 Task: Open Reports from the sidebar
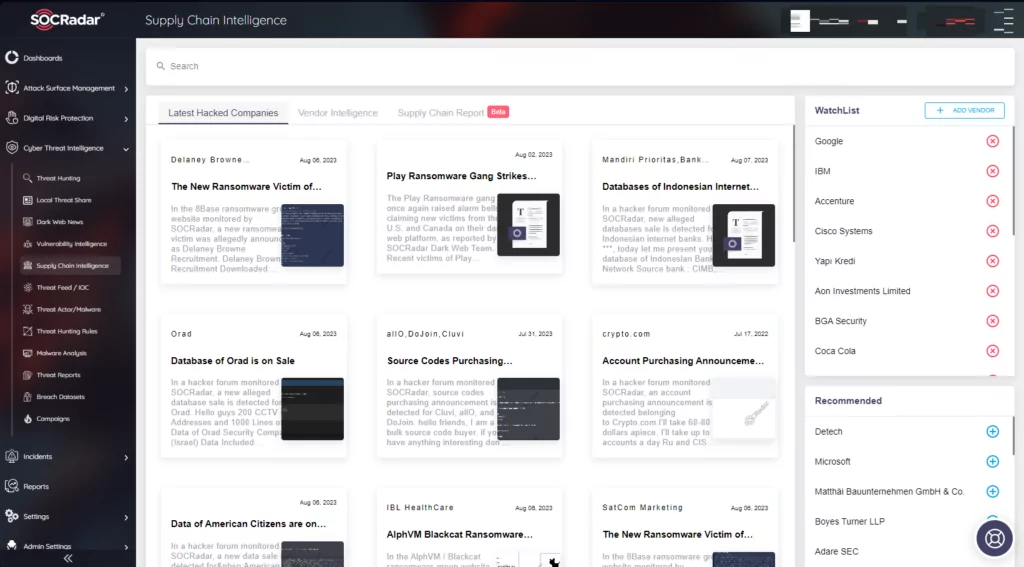coord(36,487)
